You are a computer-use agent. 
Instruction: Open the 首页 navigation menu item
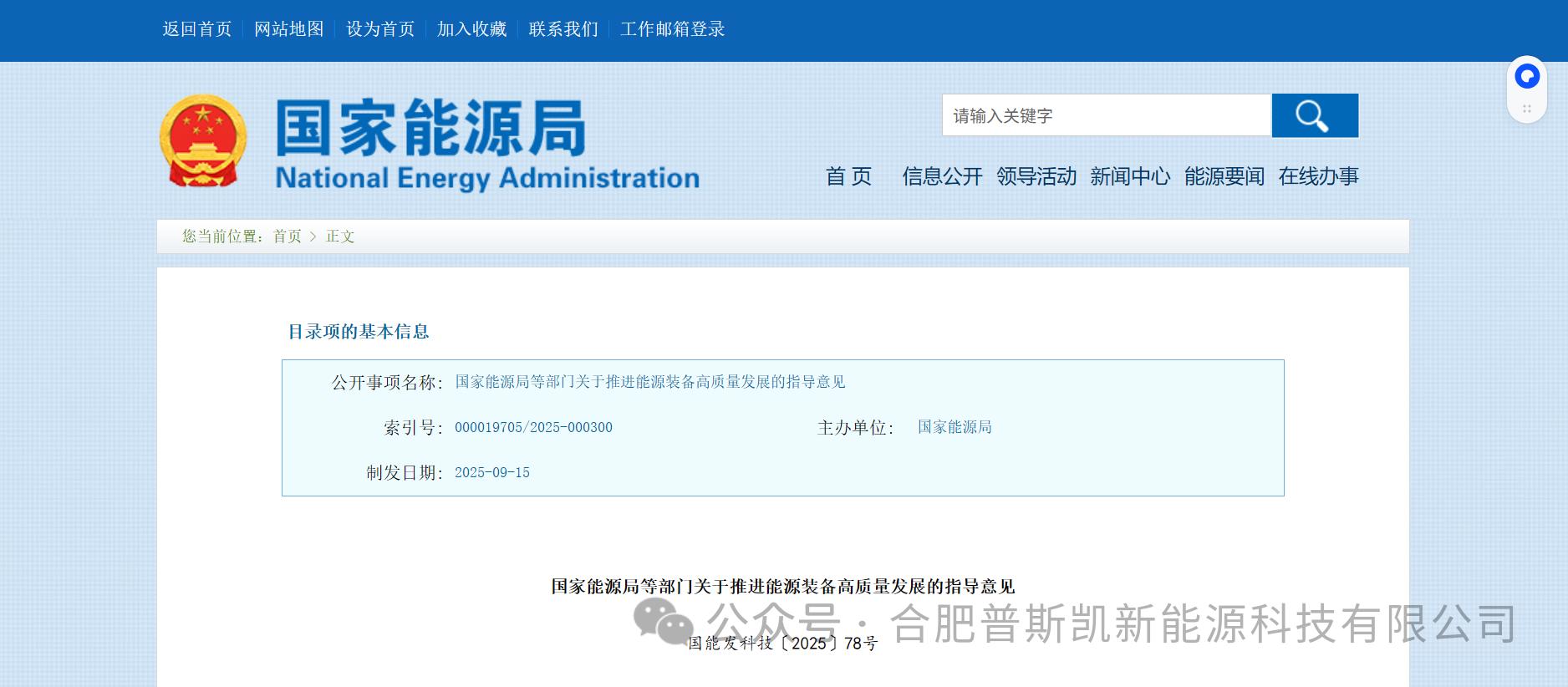848,176
